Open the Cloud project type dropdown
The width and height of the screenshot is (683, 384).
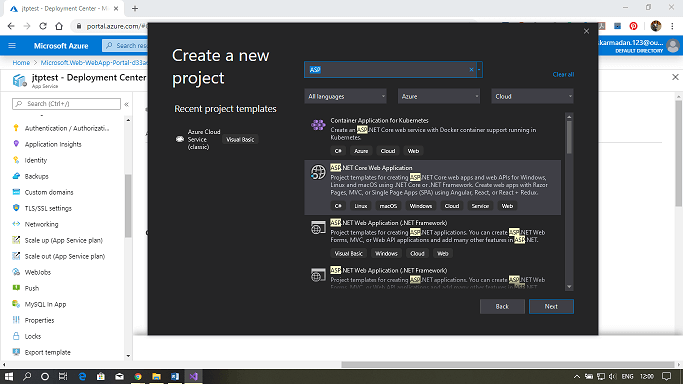tap(532, 96)
